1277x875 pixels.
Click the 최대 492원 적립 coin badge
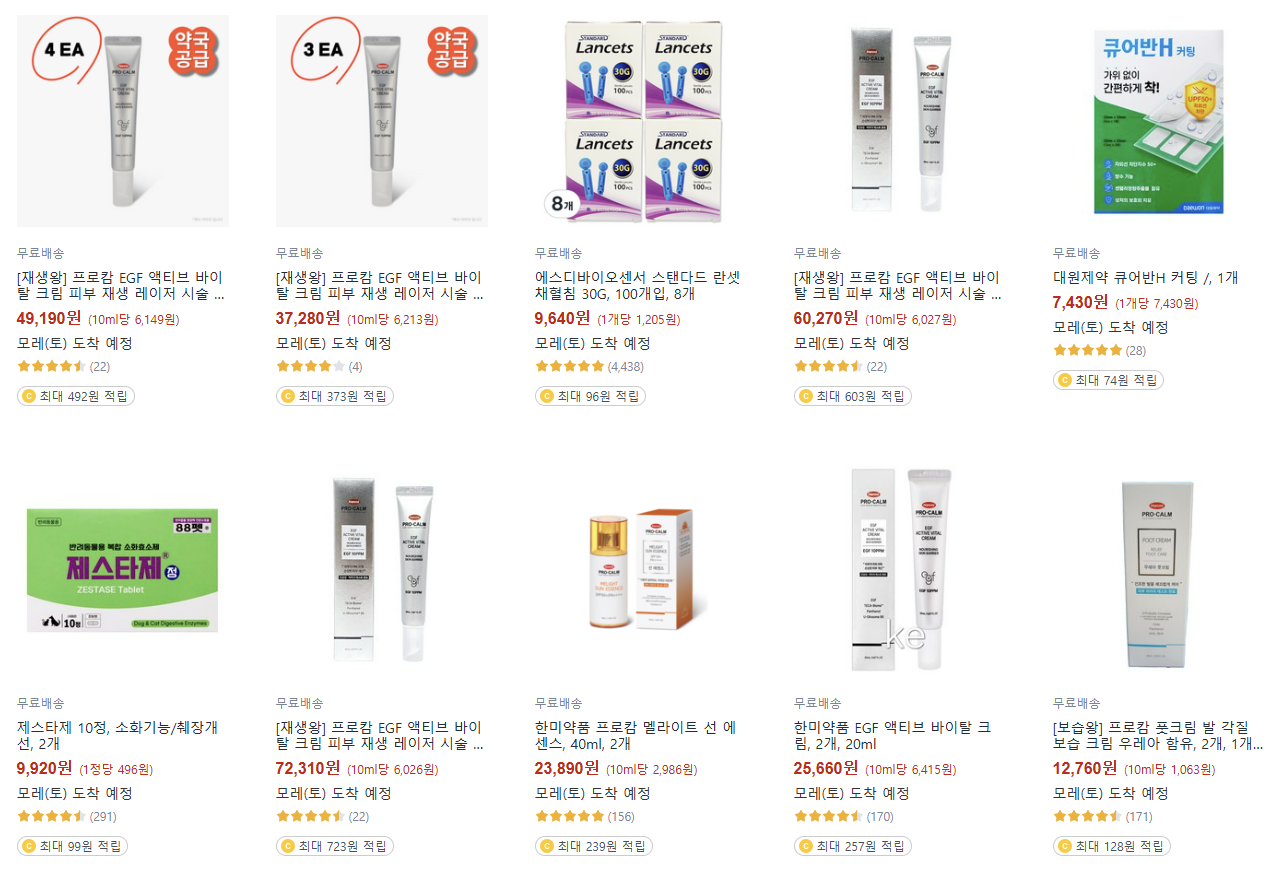(x=76, y=396)
